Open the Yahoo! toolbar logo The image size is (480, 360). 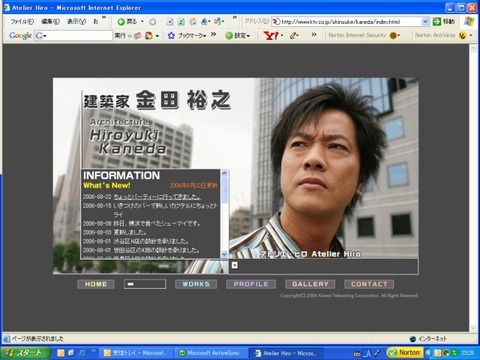(271, 35)
